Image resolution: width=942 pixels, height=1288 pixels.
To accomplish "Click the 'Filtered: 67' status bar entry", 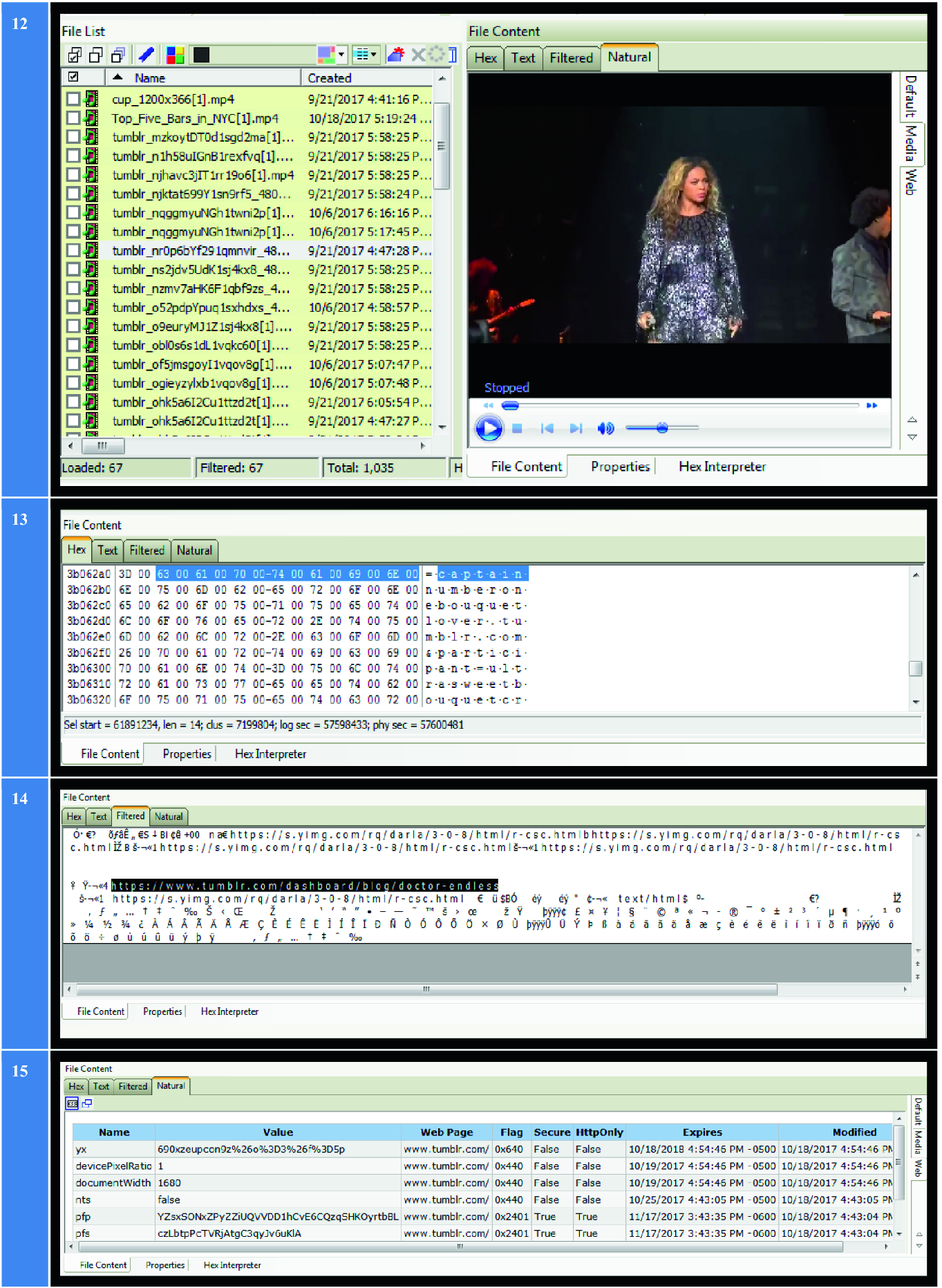I will click(258, 468).
